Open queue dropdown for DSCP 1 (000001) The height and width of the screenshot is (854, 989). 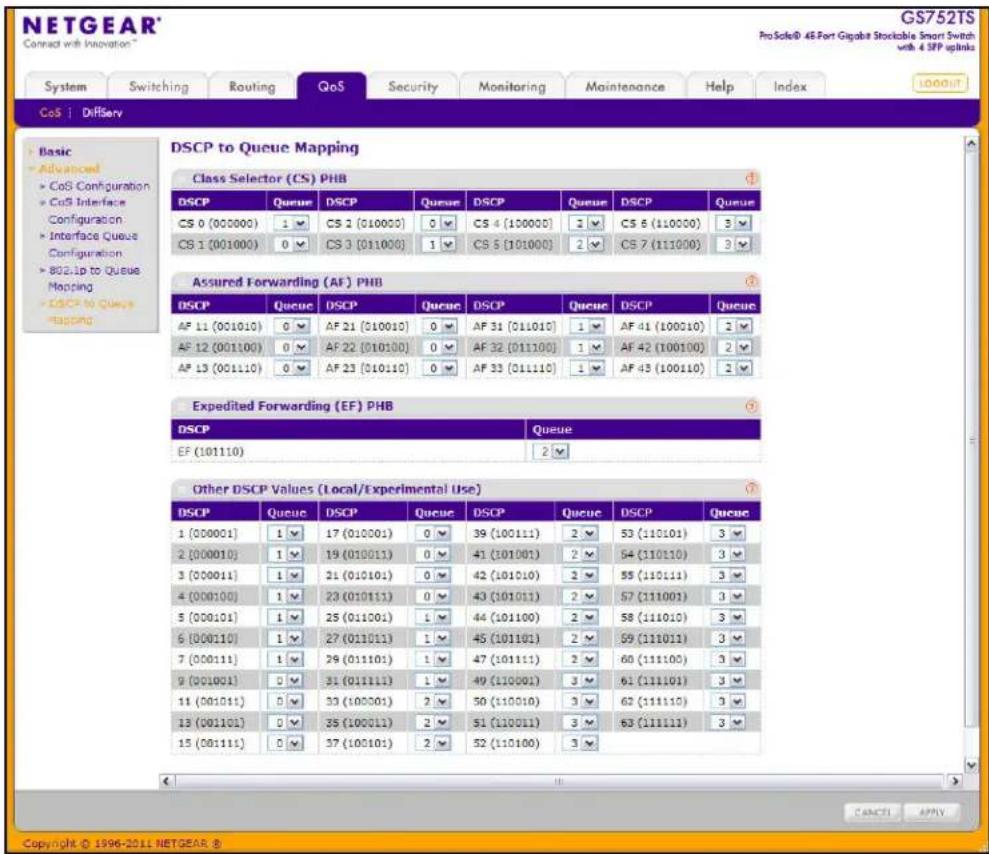click(x=286, y=534)
